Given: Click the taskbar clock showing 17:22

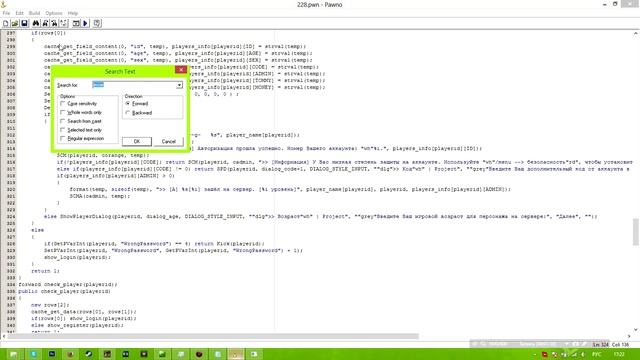Looking at the screenshot, I should [x=619, y=354].
